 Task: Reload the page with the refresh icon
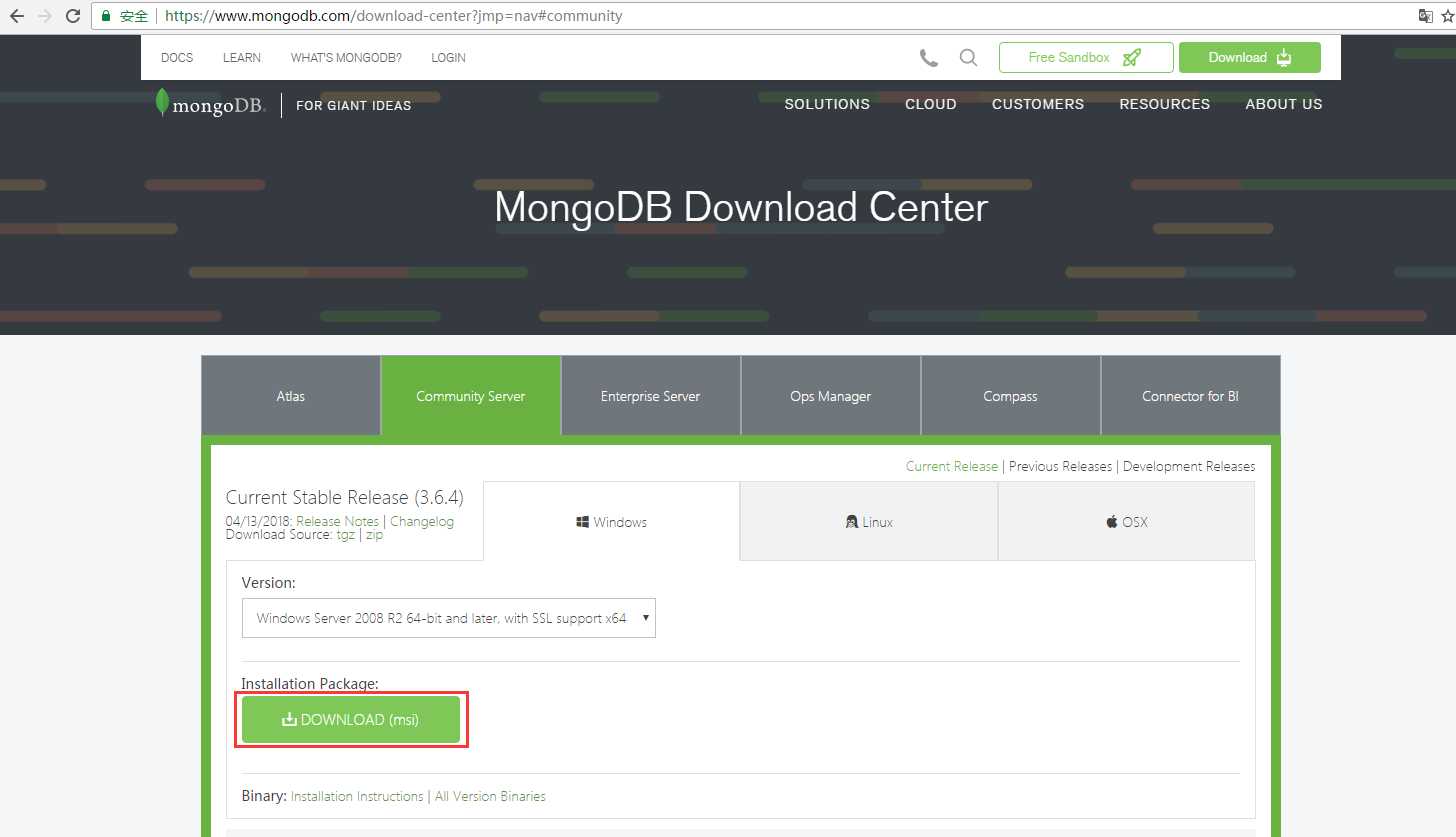click(72, 16)
